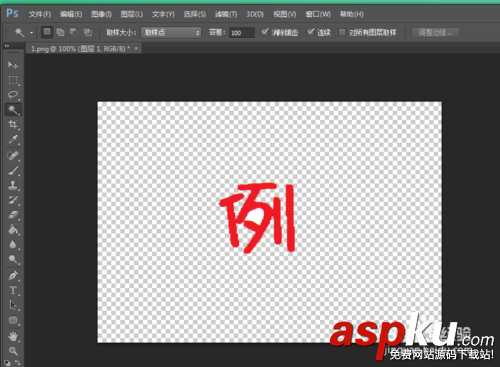This screenshot has height=367, width=500.
Task: Select the Blur tool
Action: click(13, 245)
